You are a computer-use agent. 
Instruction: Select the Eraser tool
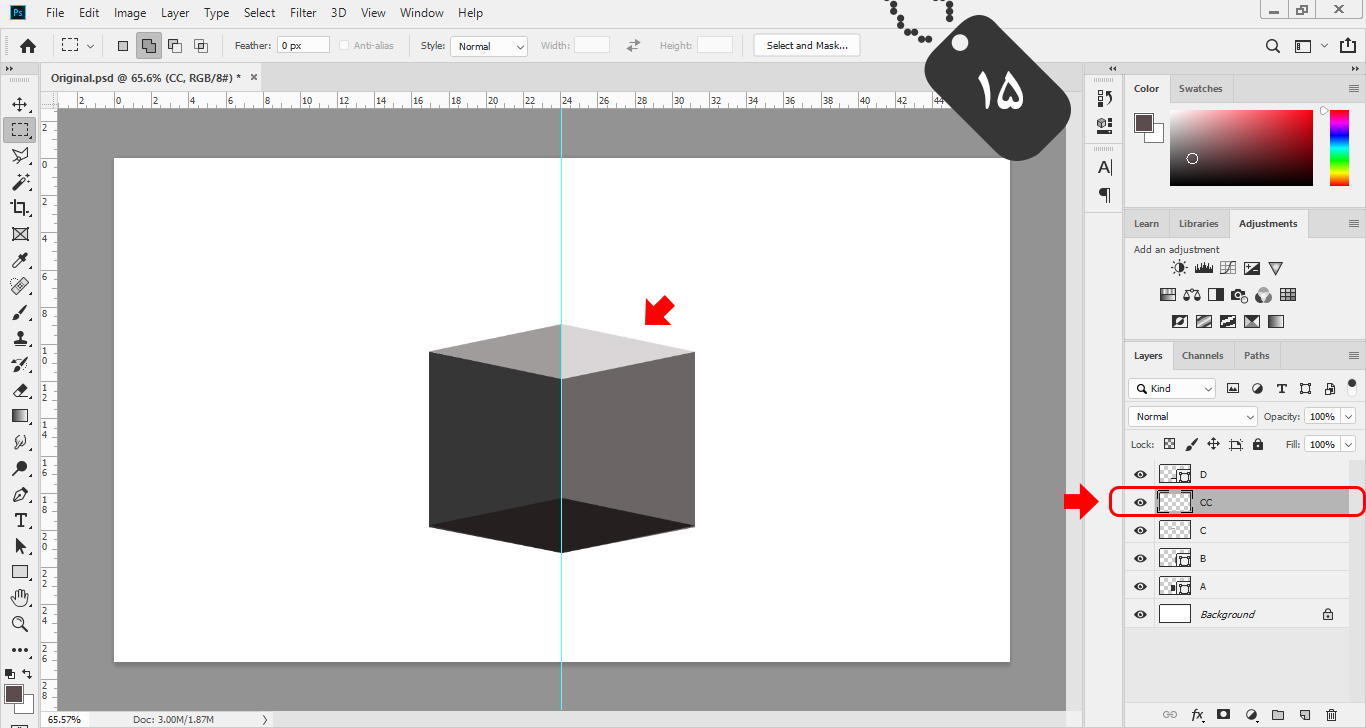20,390
